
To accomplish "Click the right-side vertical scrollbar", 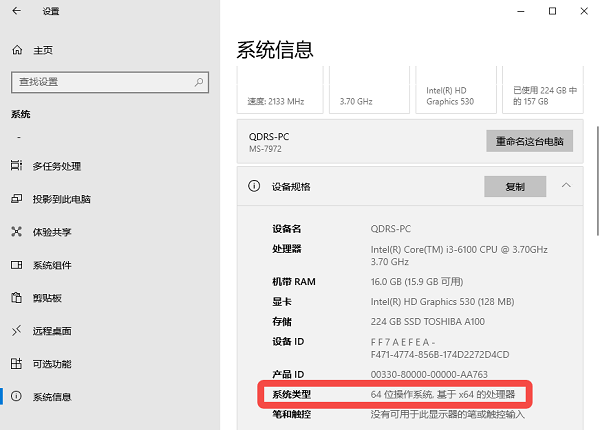I will [597, 181].
